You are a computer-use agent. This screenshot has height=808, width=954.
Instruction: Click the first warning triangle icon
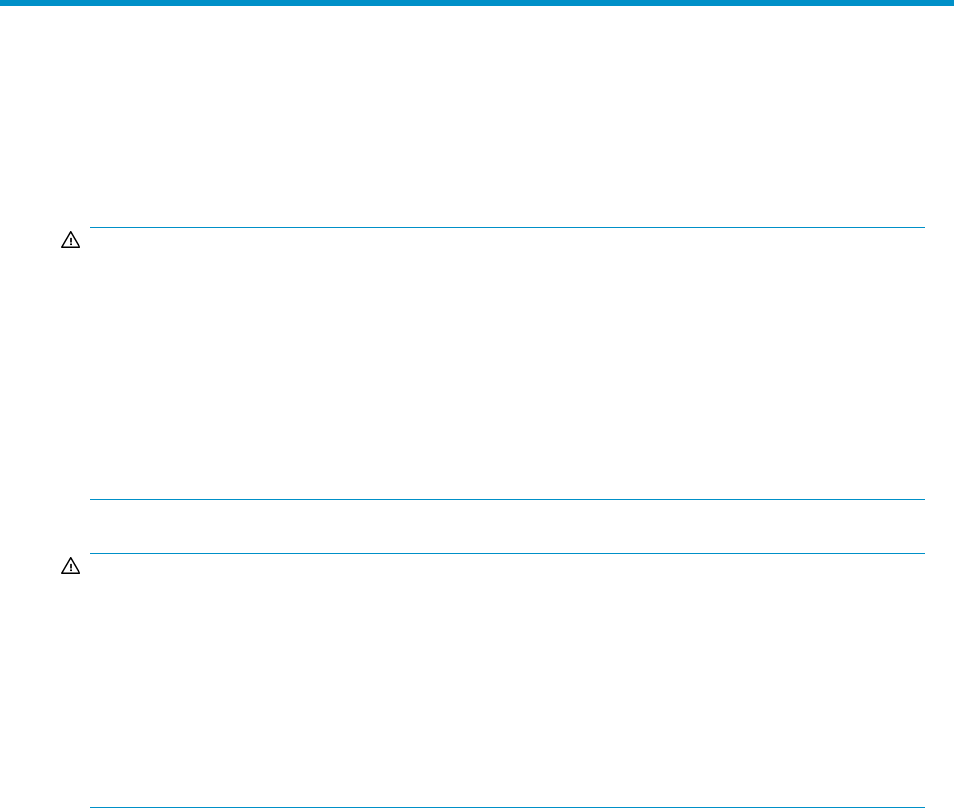point(71,242)
